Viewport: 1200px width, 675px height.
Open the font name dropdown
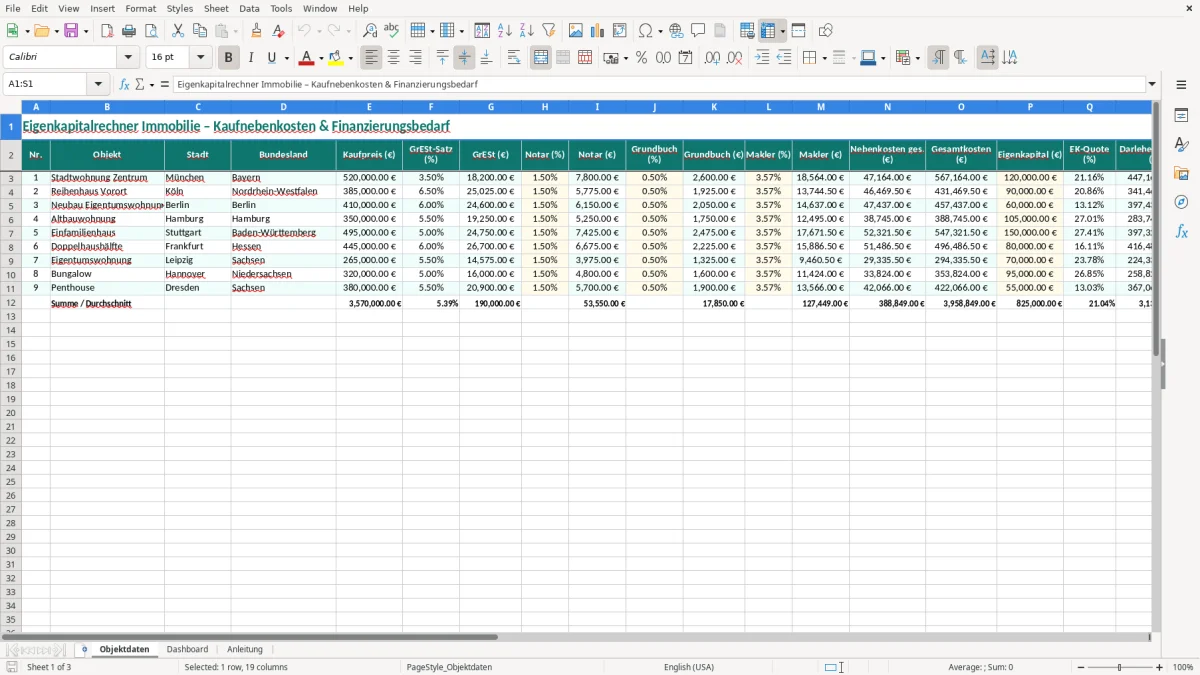(128, 58)
